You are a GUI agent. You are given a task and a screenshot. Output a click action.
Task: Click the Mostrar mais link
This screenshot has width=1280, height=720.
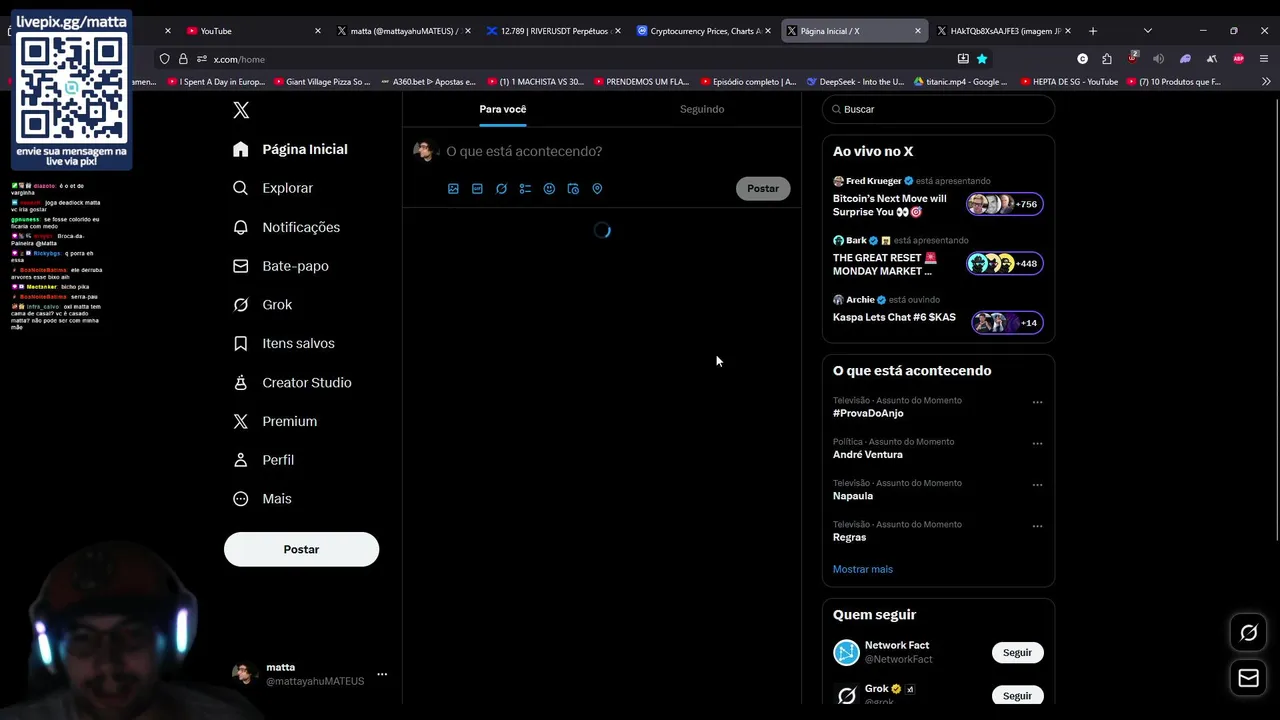pyautogui.click(x=863, y=569)
